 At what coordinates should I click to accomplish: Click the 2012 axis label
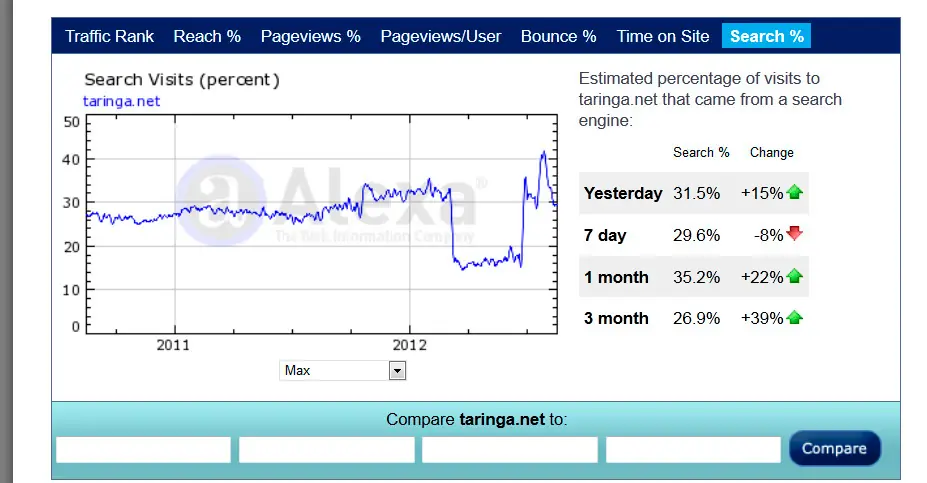409,345
